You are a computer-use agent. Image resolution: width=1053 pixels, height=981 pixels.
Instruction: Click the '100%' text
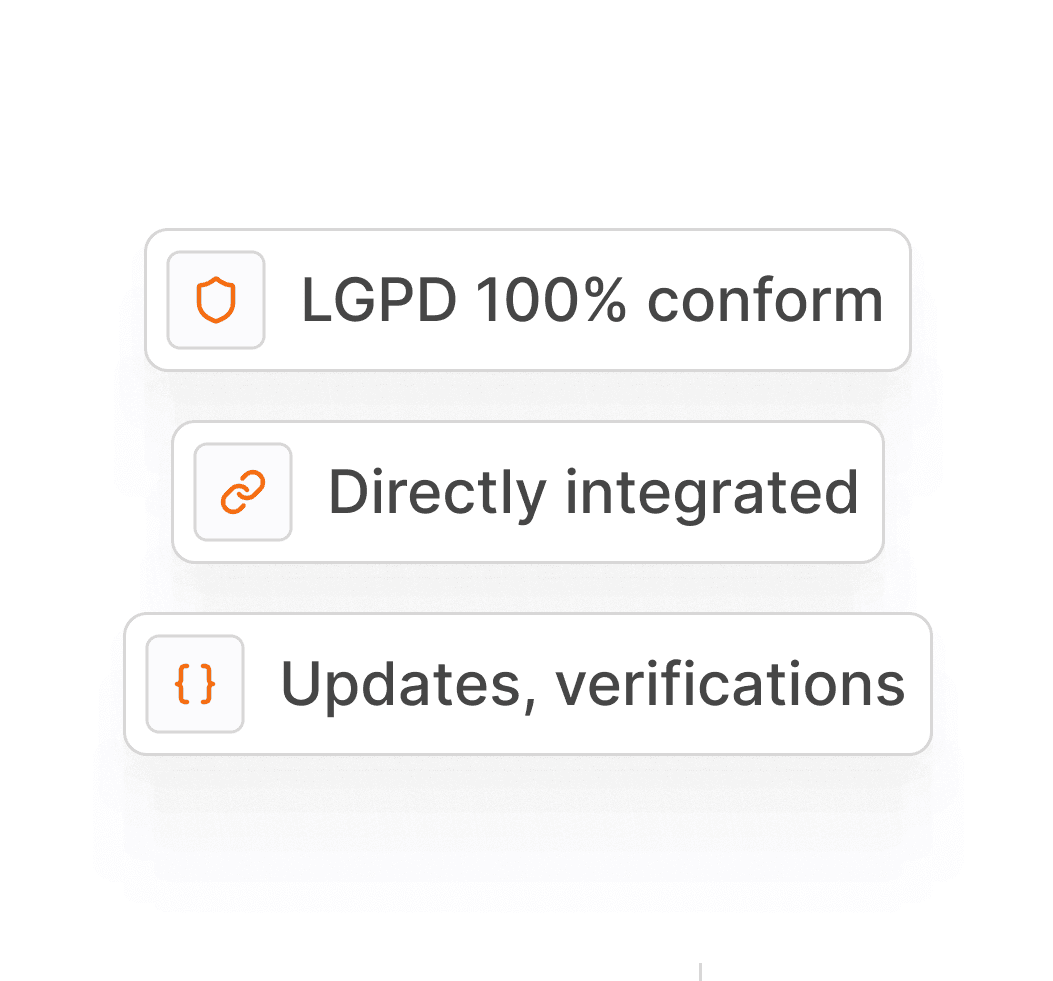point(551,300)
